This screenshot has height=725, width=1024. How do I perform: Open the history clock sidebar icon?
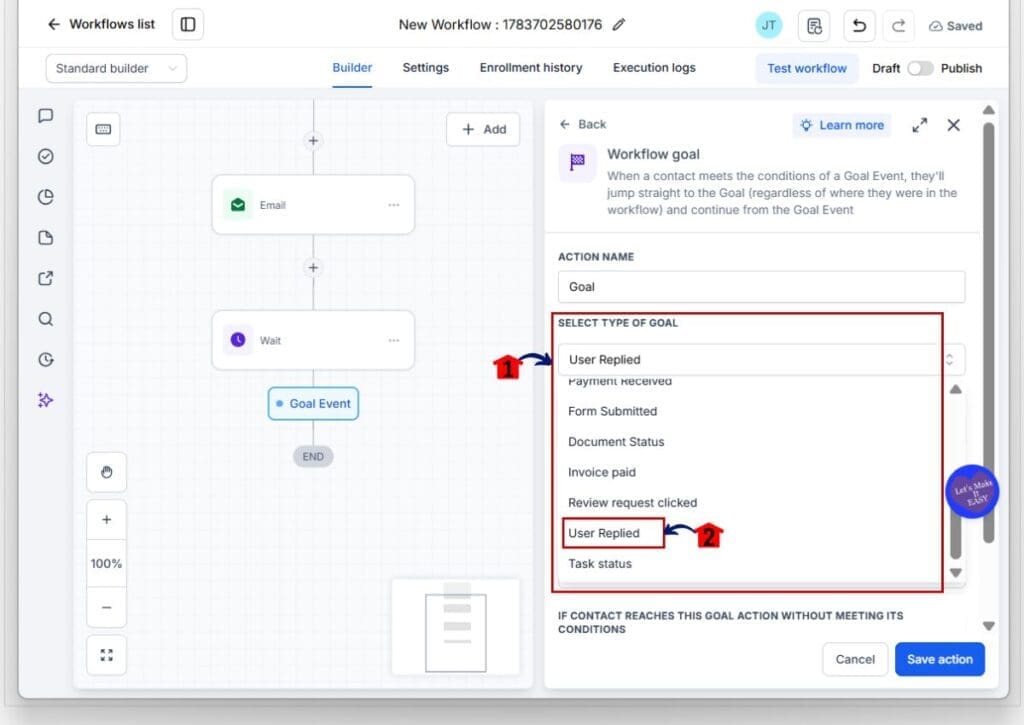45,359
